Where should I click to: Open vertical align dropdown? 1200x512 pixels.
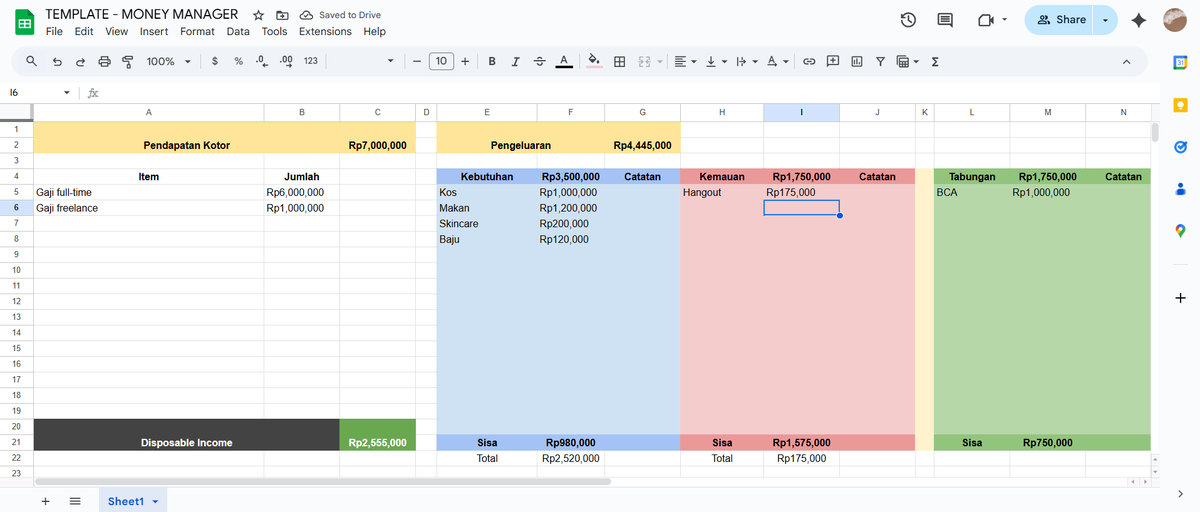point(715,61)
